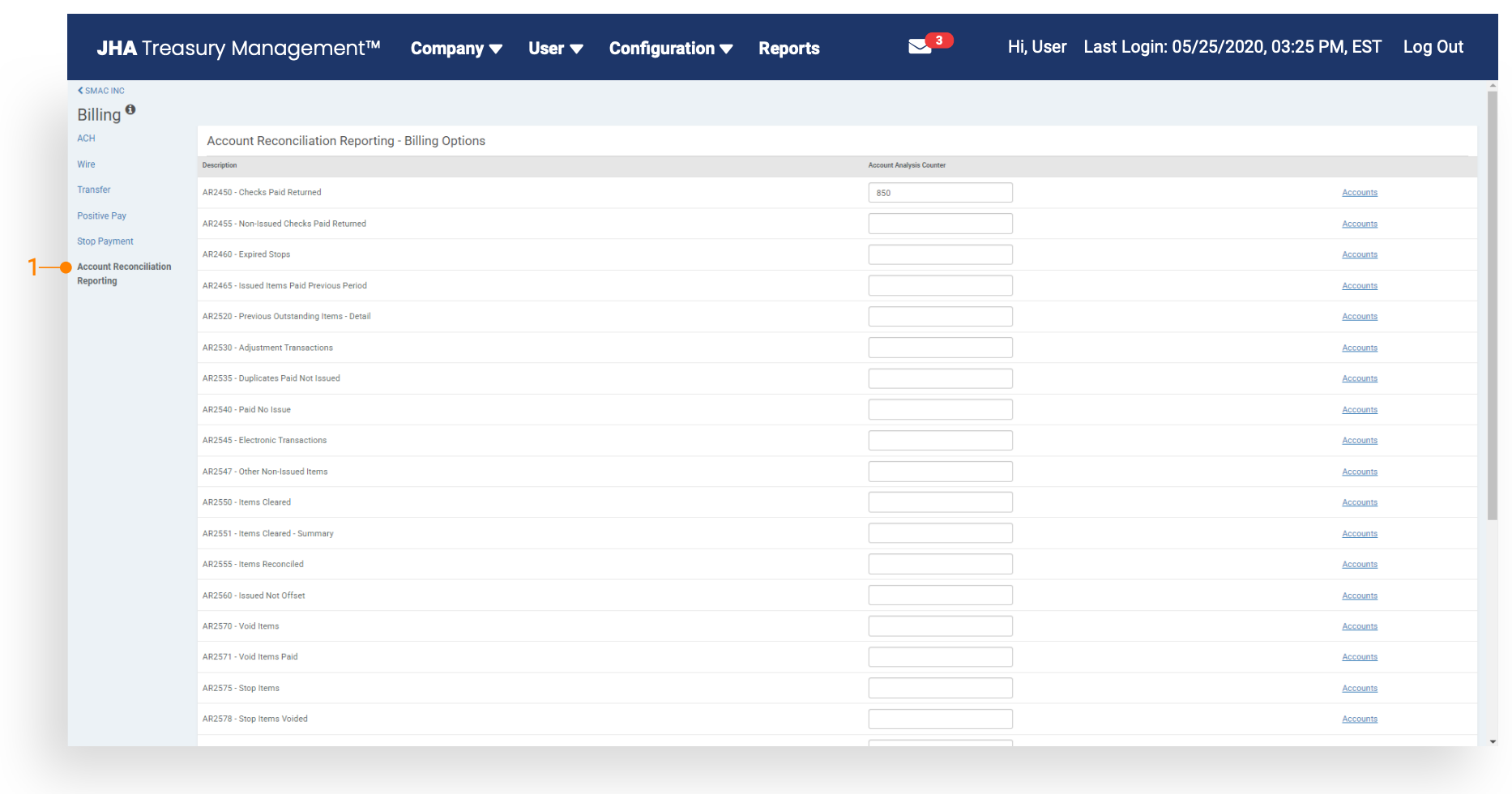The image size is (1512, 794).
Task: Go back to SMAC INC
Action: (101, 91)
